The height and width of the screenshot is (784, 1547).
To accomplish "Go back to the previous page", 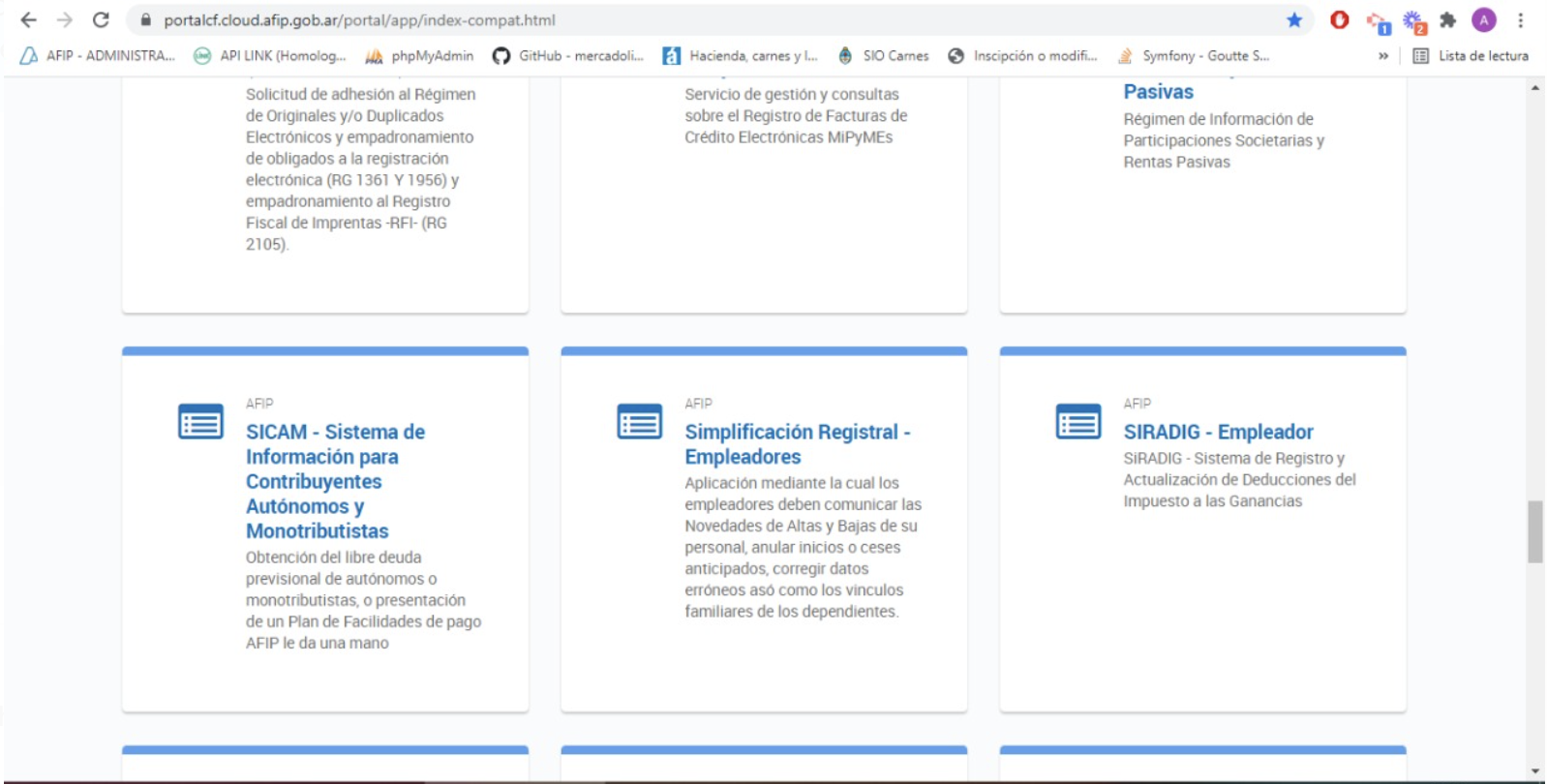I will pos(28,19).
